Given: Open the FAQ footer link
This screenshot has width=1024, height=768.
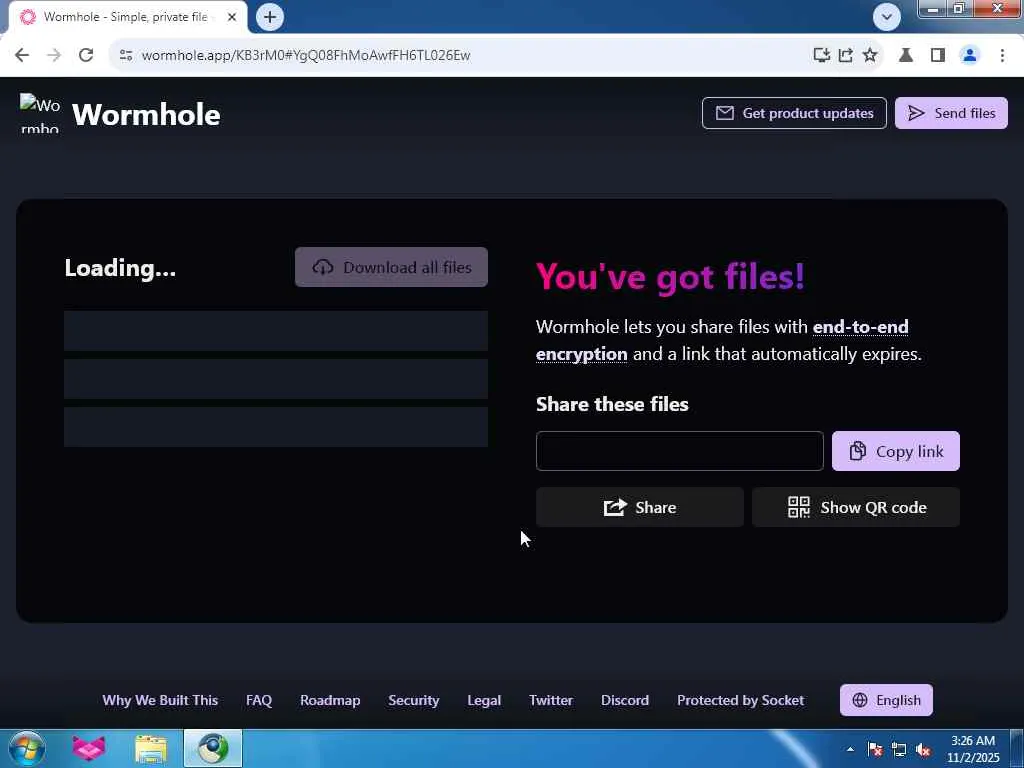Looking at the screenshot, I should [x=259, y=700].
